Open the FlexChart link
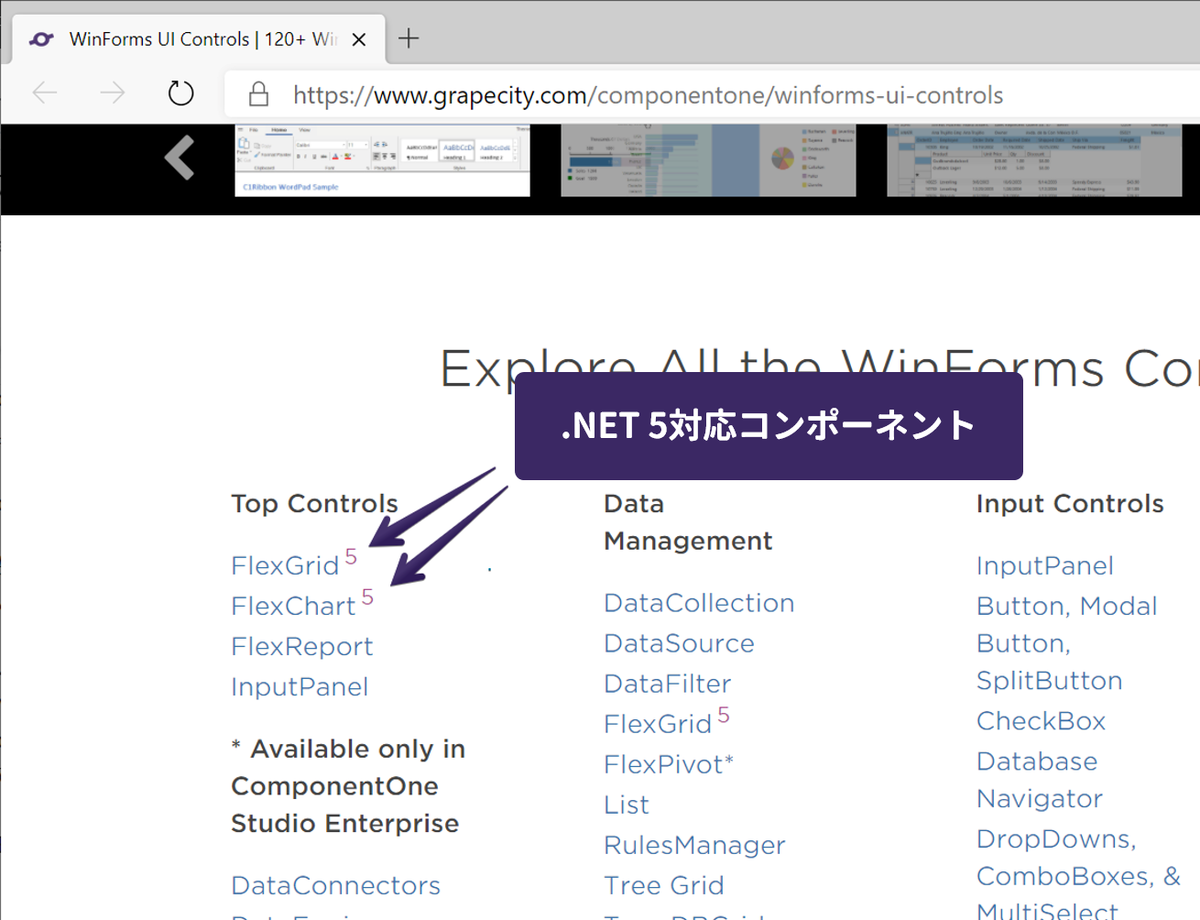This screenshot has height=920, width=1200. [x=293, y=606]
